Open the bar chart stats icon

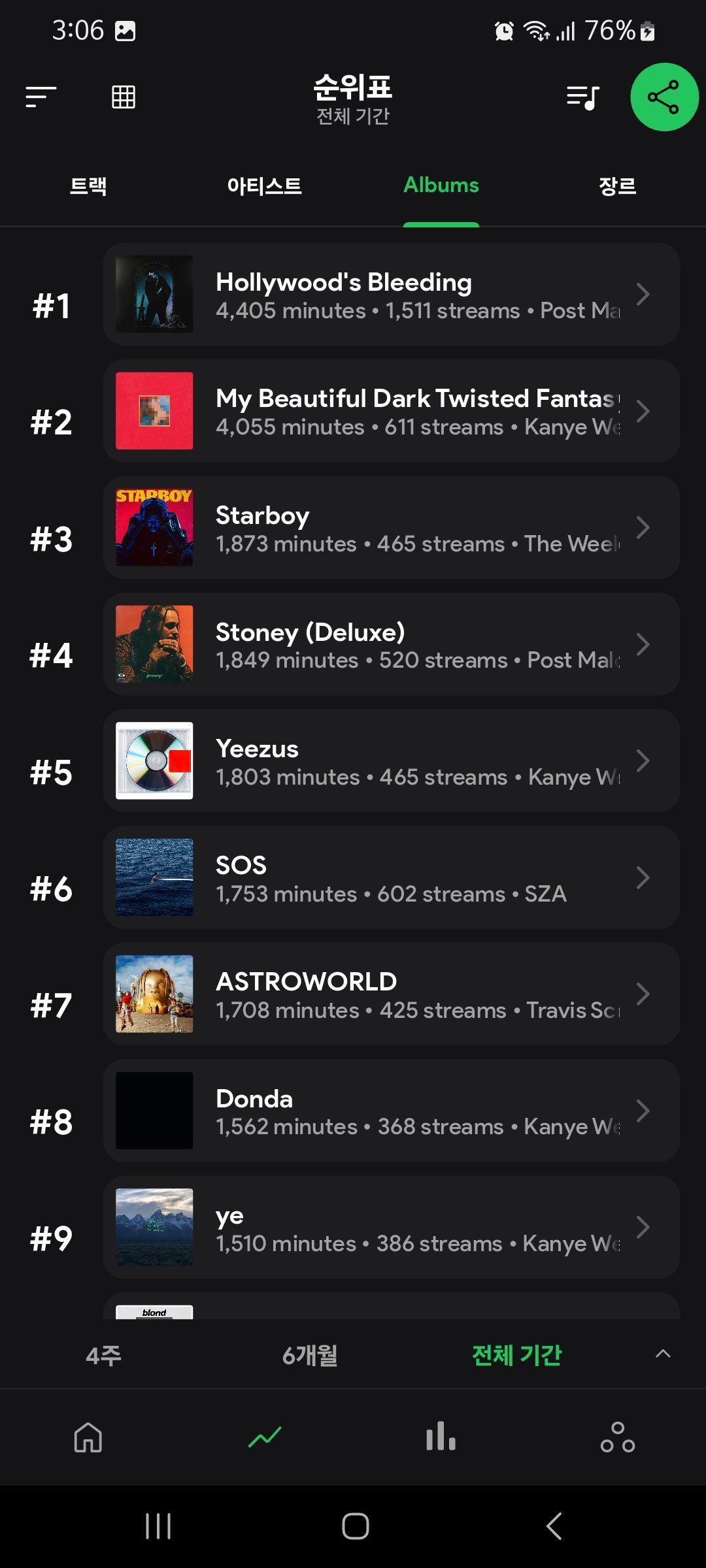441,1436
